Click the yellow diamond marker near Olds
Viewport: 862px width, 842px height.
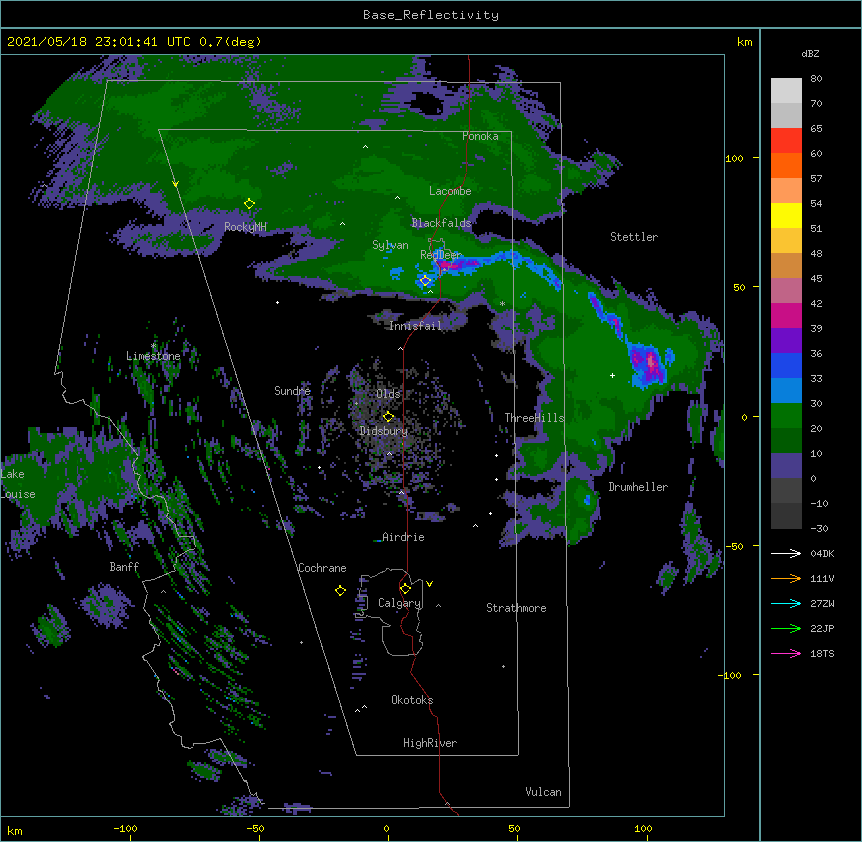(x=388, y=417)
